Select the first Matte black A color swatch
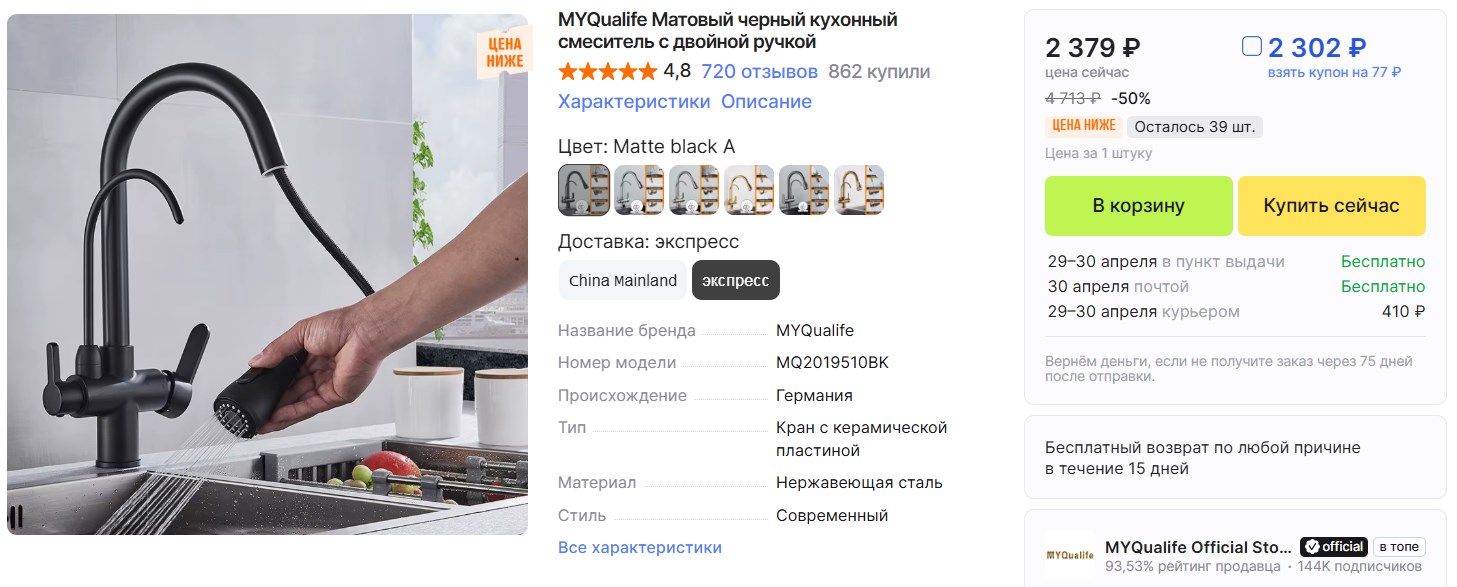This screenshot has width=1457, height=587. (x=584, y=190)
